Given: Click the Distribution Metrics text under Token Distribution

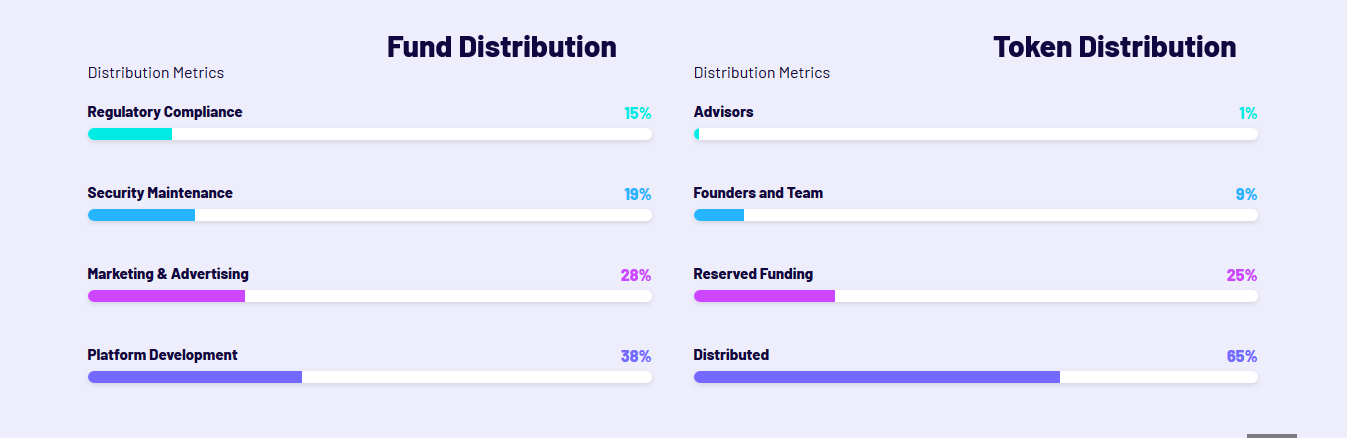Looking at the screenshot, I should pos(762,73).
